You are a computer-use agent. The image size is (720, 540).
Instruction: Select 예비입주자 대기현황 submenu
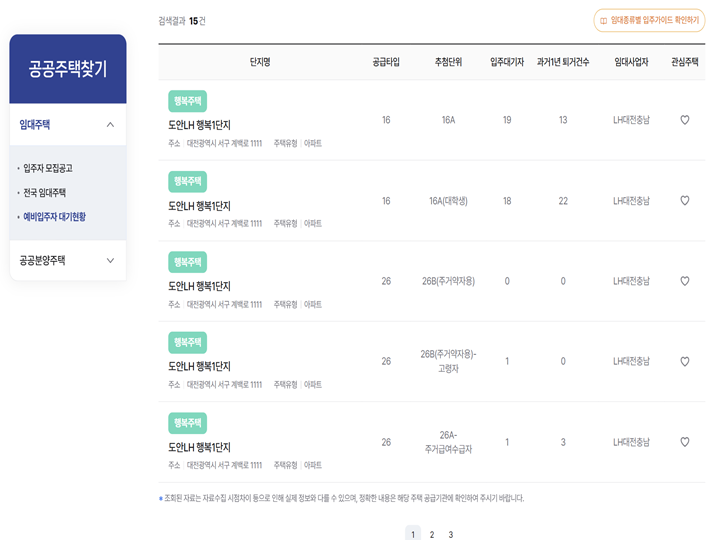pos(54,217)
